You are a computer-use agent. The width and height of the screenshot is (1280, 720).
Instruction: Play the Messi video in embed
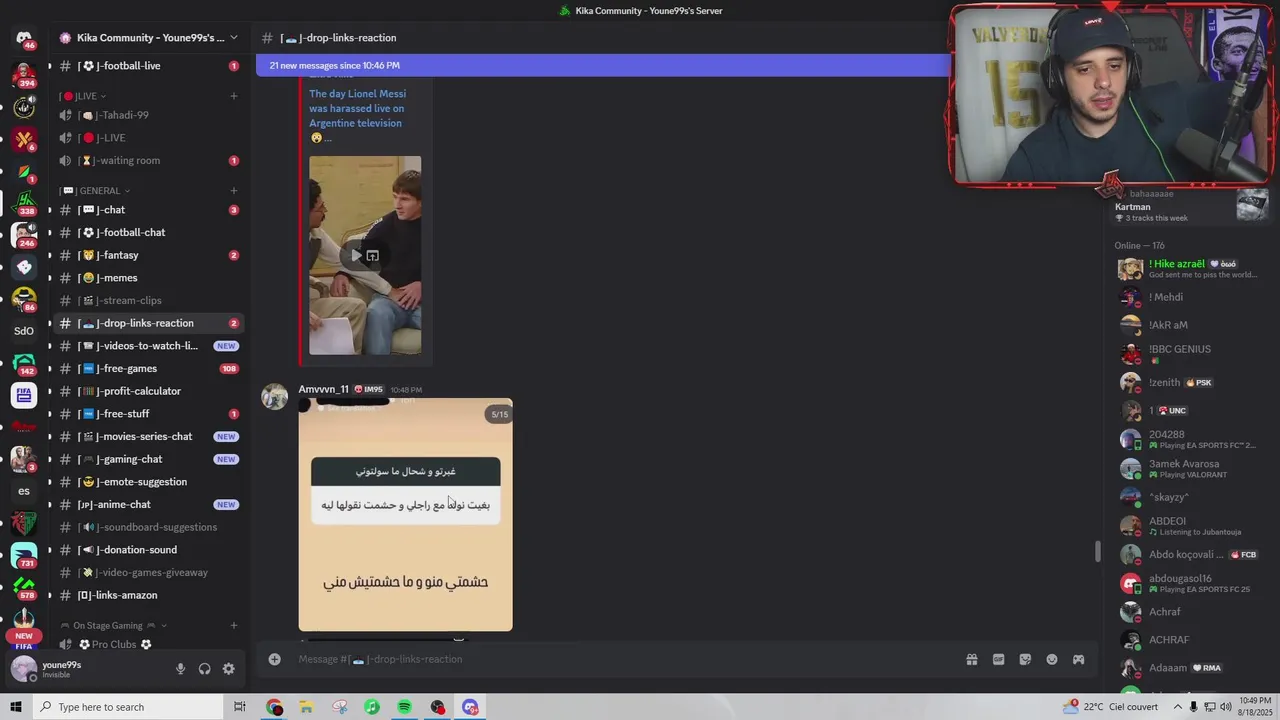click(x=356, y=255)
